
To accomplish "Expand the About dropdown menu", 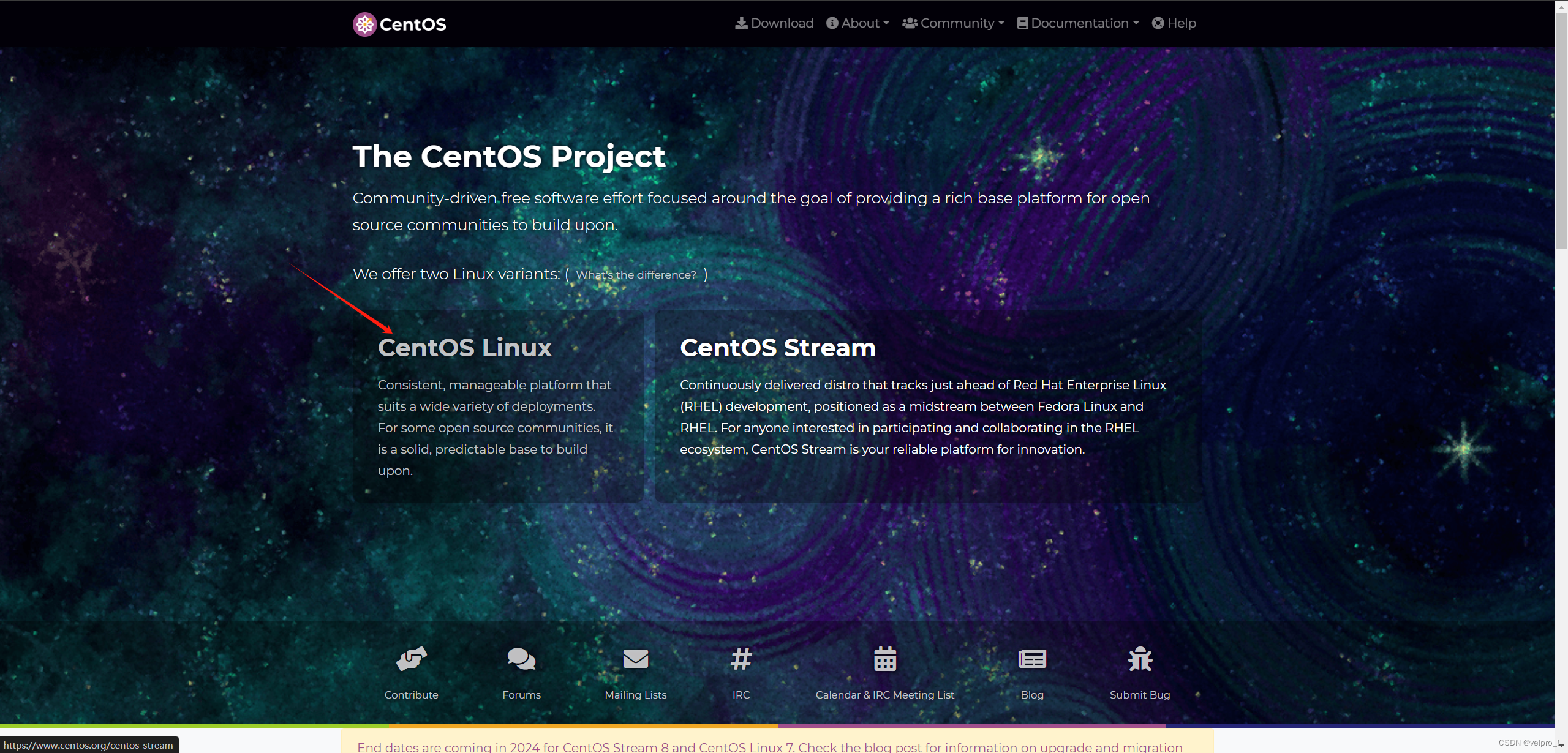I will [856, 23].
